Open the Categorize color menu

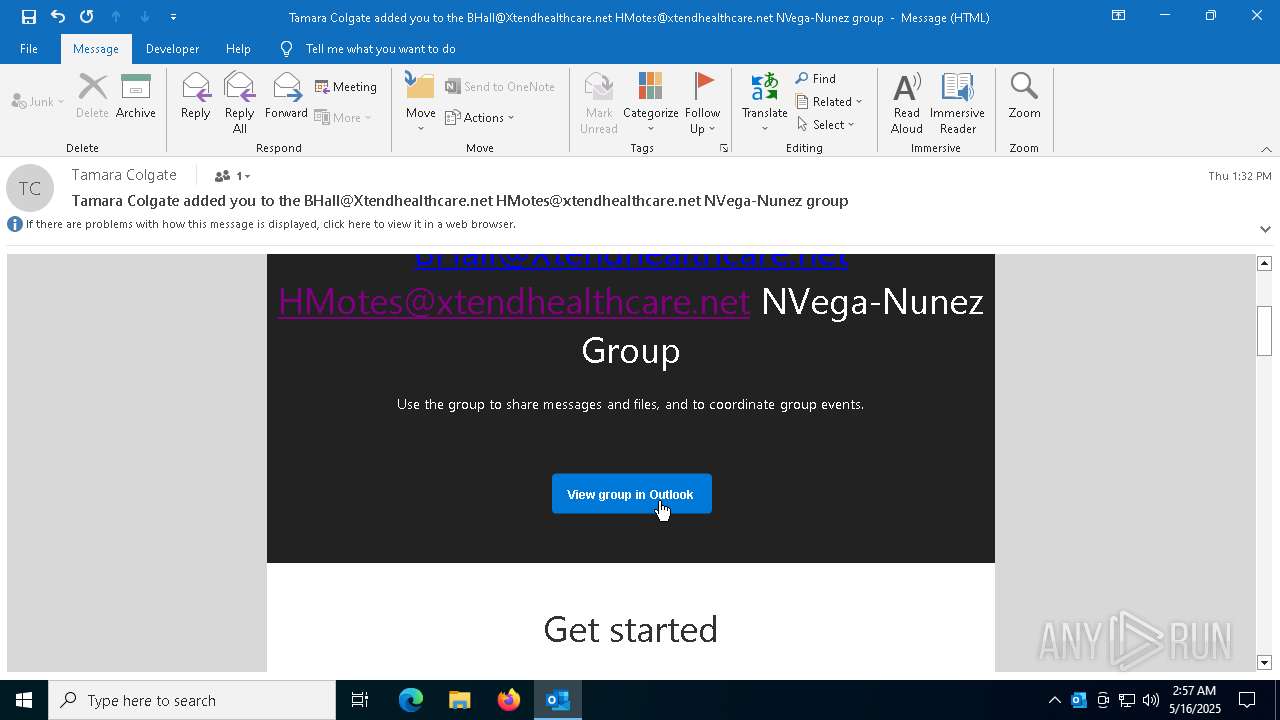tap(651, 103)
